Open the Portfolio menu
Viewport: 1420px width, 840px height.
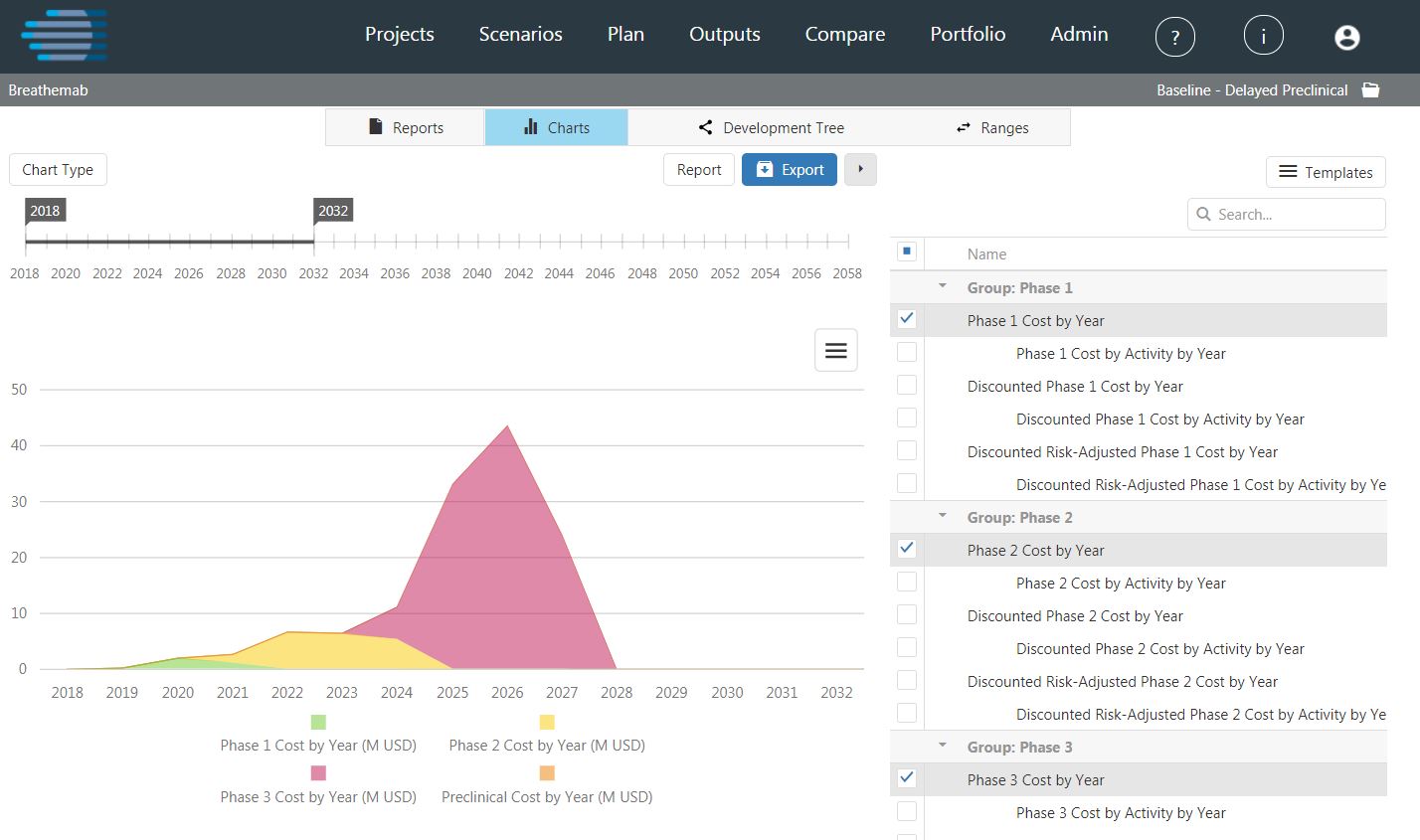(x=968, y=34)
